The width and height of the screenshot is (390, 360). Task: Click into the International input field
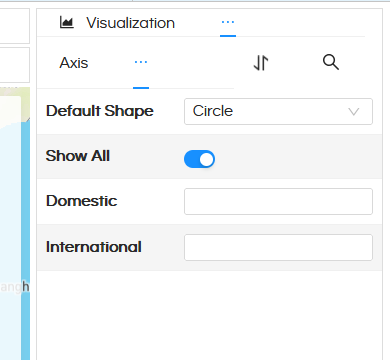(278, 247)
